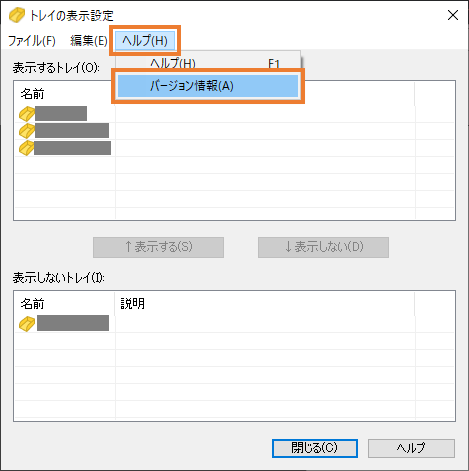Close the open ヘルプ(H) menu in the menu bar
This screenshot has width=469, height=471.
click(x=145, y=41)
